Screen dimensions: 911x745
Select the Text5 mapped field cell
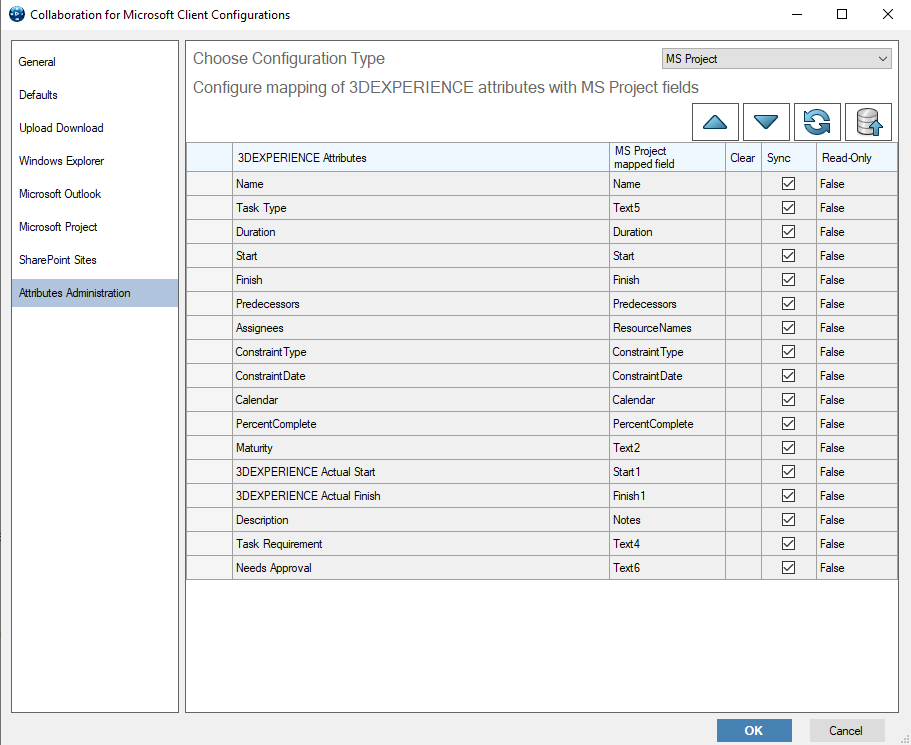click(667, 207)
